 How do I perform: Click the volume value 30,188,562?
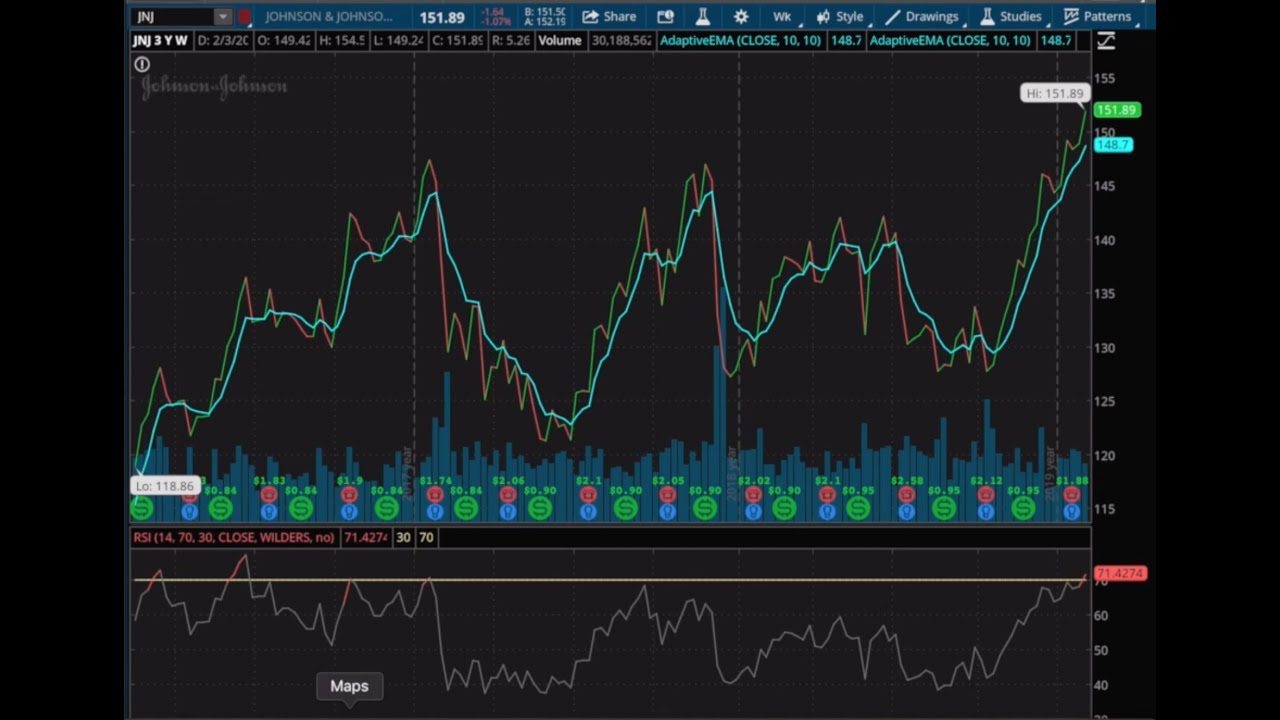tap(621, 41)
